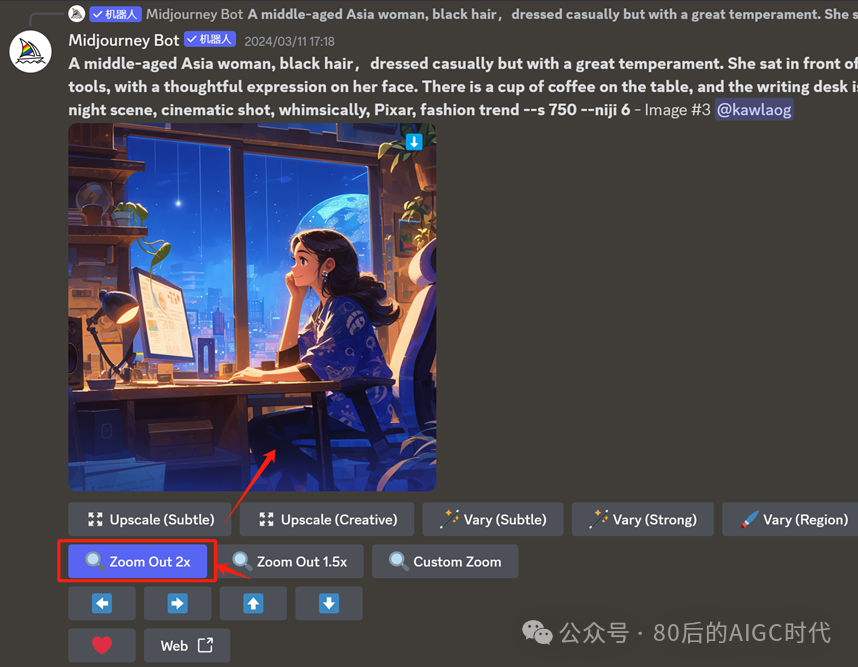This screenshot has width=858, height=667.
Task: Click the Vary (Subtle) button
Action: coord(492,519)
